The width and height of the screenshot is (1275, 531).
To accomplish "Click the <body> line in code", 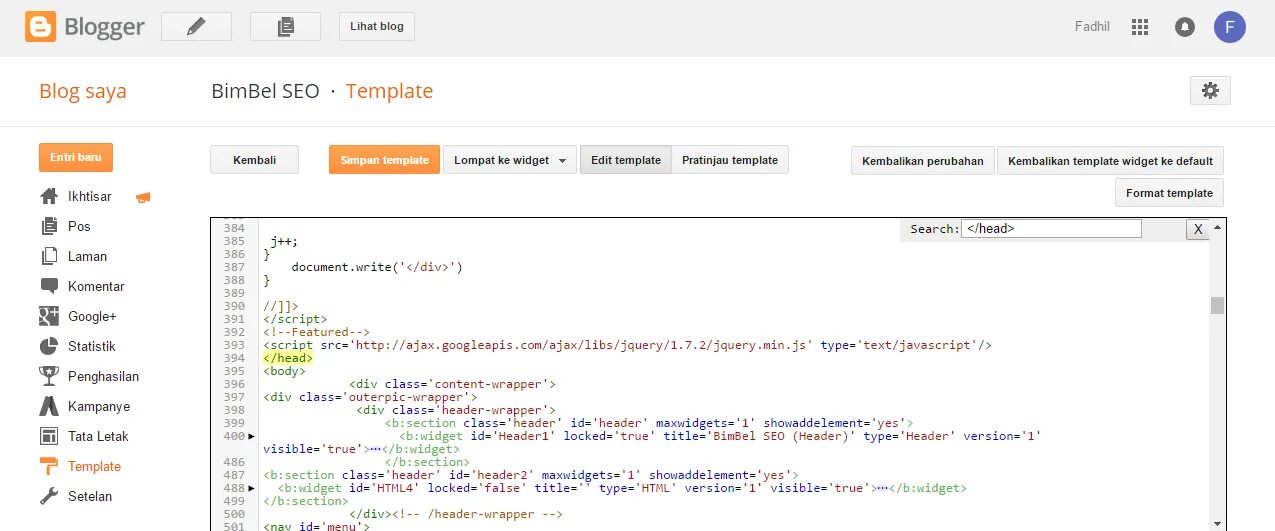I will tap(285, 371).
